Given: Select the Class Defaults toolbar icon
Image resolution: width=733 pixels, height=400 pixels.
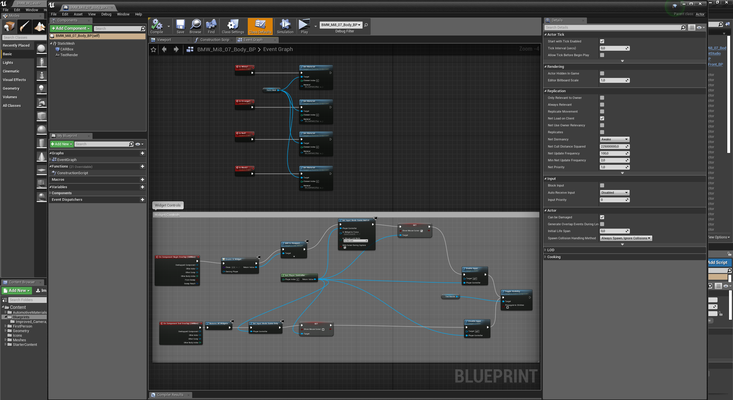Looking at the screenshot, I should point(260,25).
